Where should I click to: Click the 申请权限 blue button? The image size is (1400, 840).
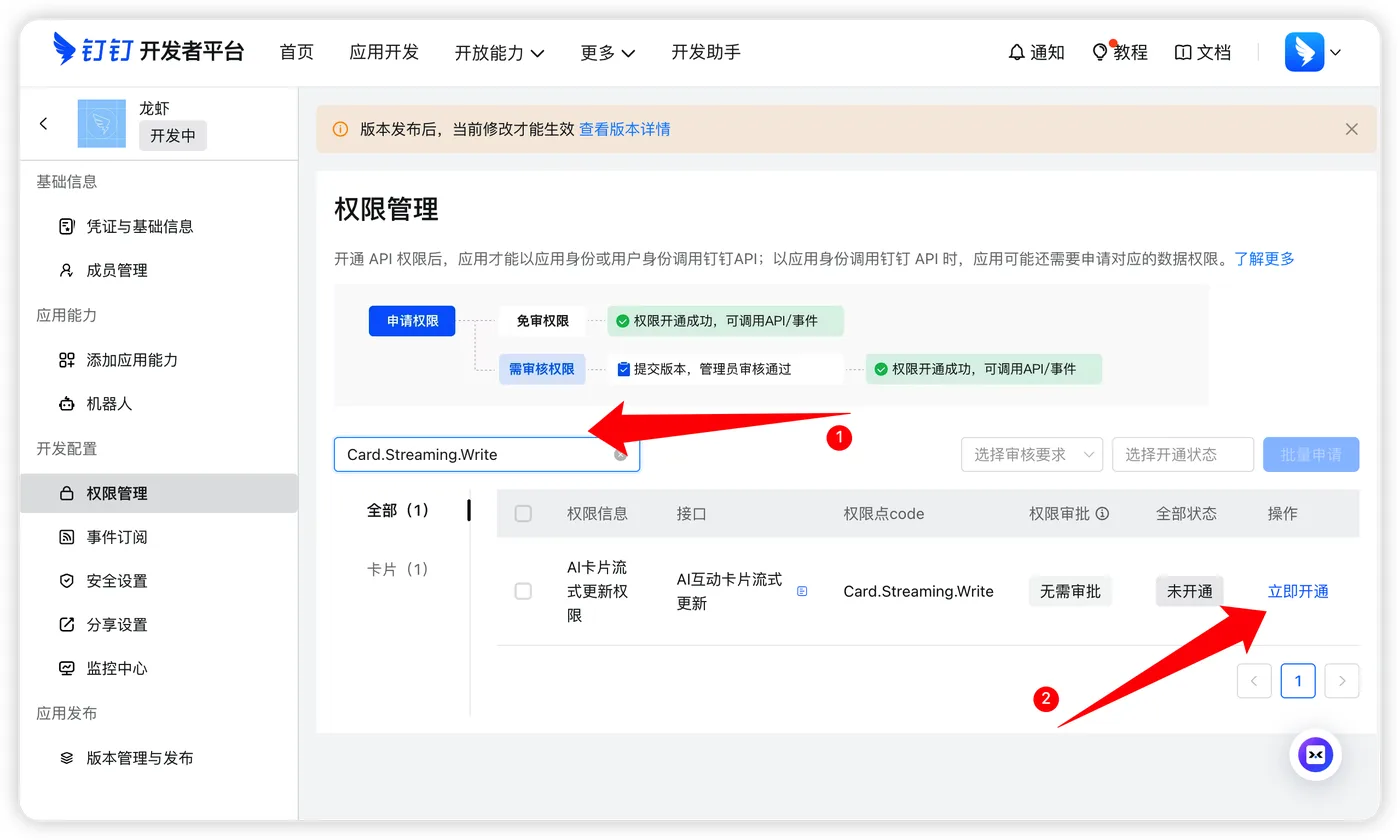[x=412, y=321]
